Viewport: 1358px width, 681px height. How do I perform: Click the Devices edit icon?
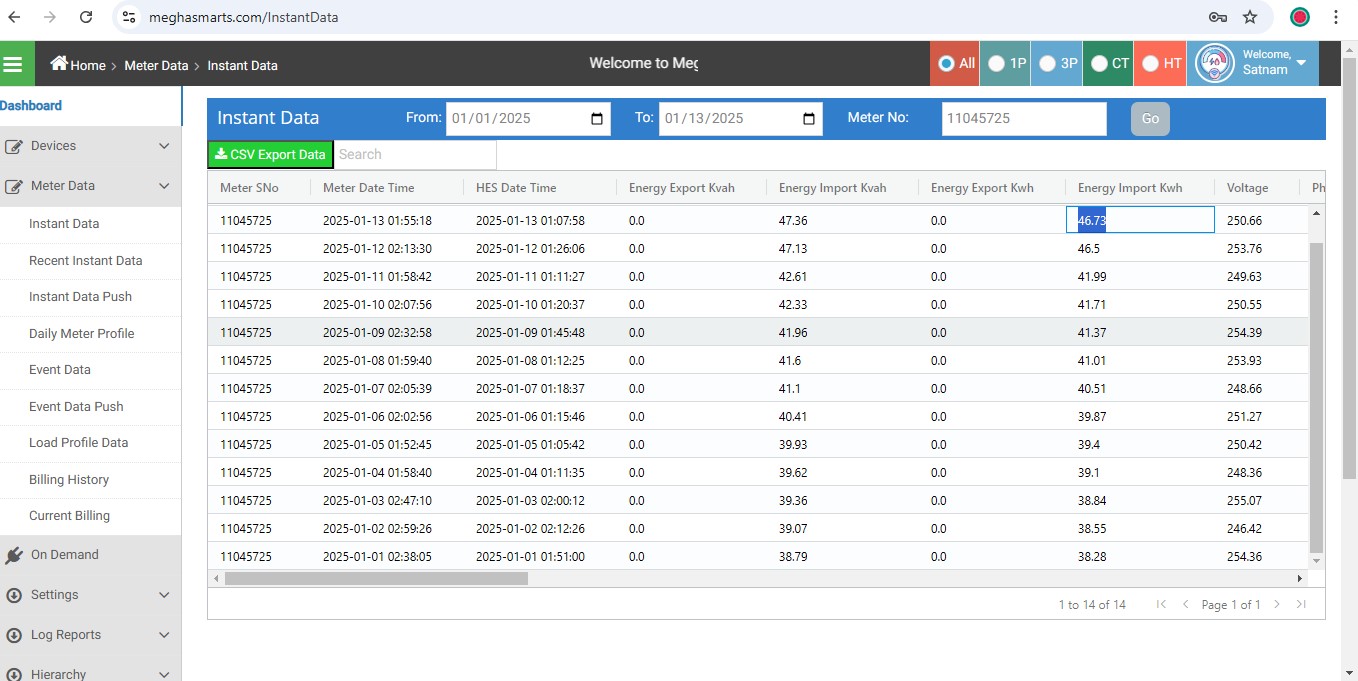click(14, 146)
